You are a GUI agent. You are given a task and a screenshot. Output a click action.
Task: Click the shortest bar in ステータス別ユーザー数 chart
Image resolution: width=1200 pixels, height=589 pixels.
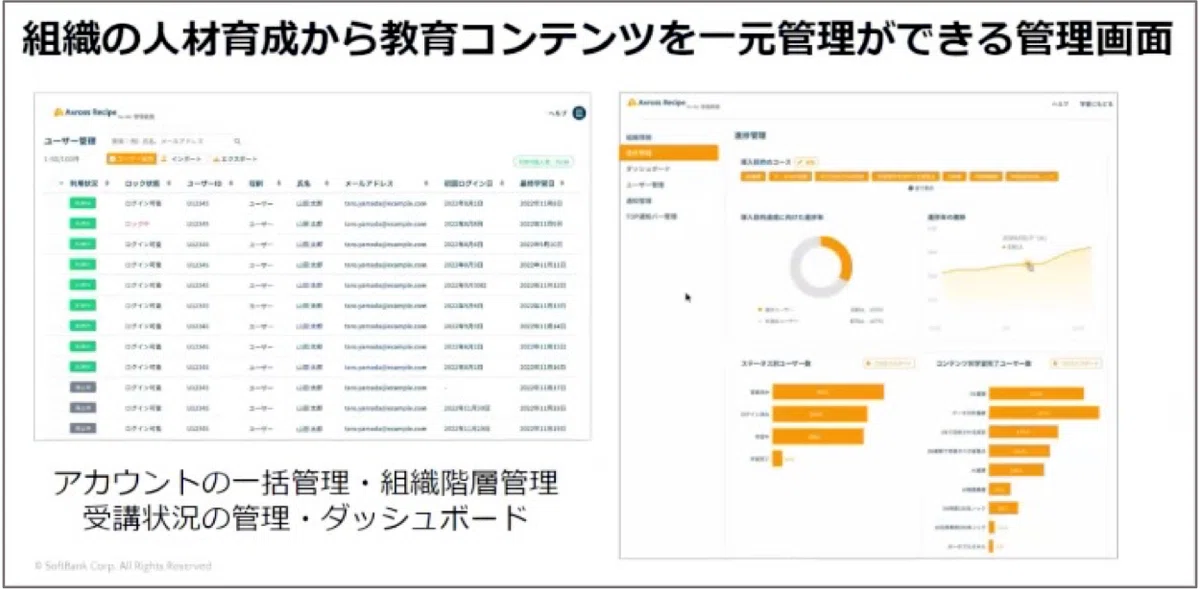[x=777, y=458]
